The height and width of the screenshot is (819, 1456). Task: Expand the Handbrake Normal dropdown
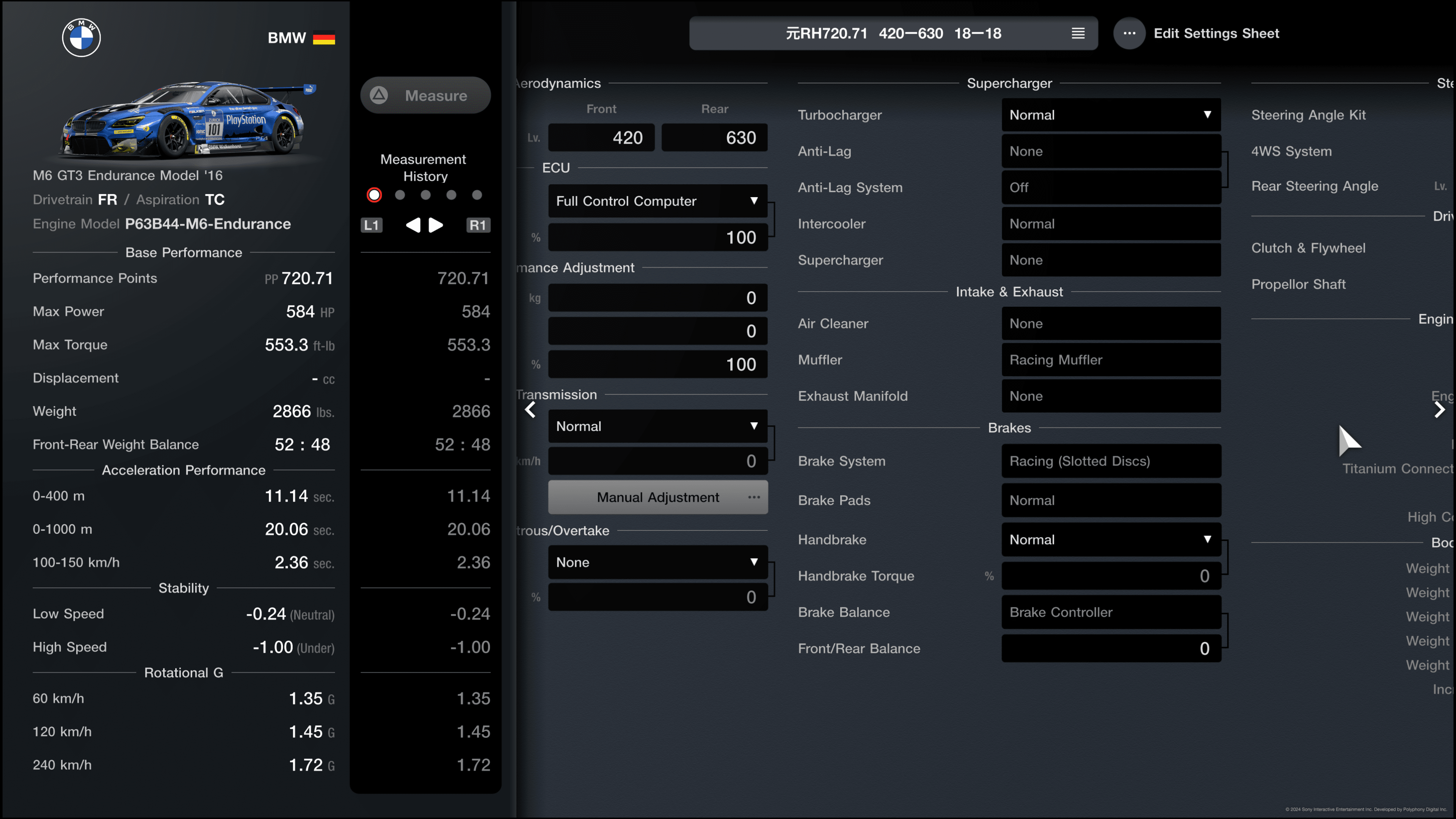1109,539
